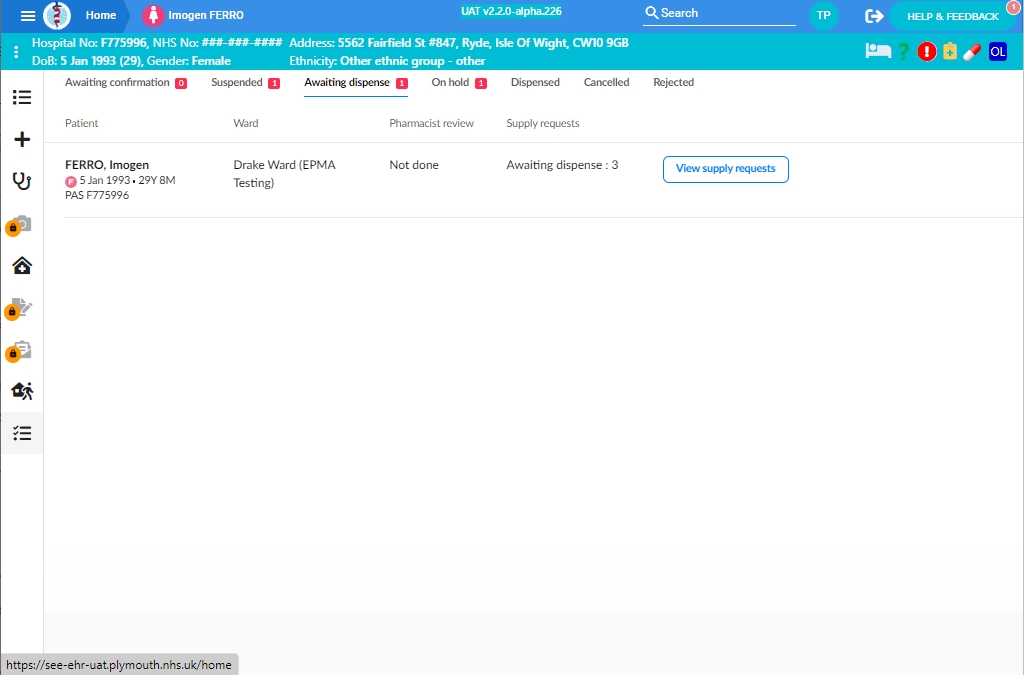1024x675 pixels.
Task: Click patient name FERRO, Imogen
Action: pyautogui.click(x=107, y=165)
